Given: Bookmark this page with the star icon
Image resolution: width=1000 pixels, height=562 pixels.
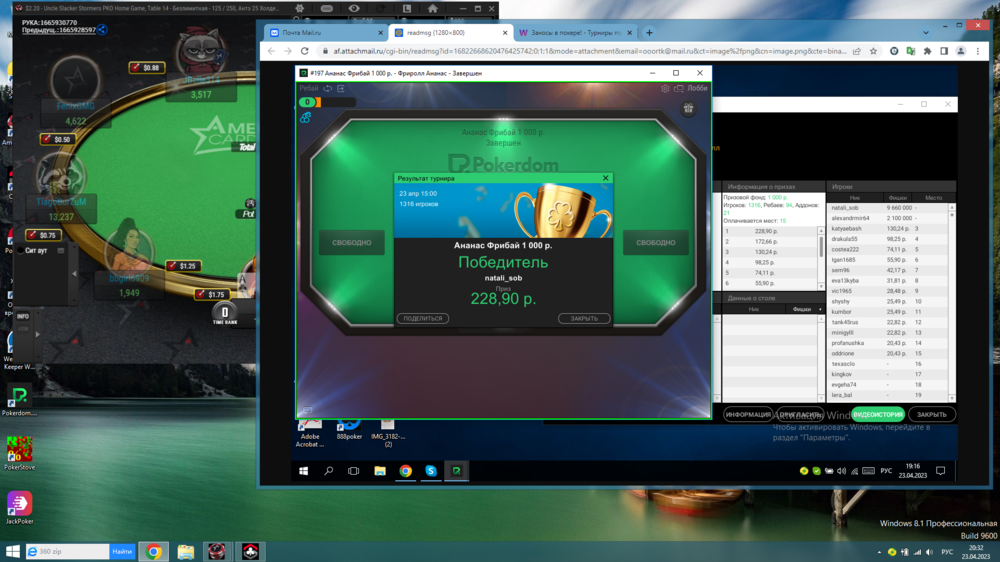Looking at the screenshot, I should (x=873, y=51).
